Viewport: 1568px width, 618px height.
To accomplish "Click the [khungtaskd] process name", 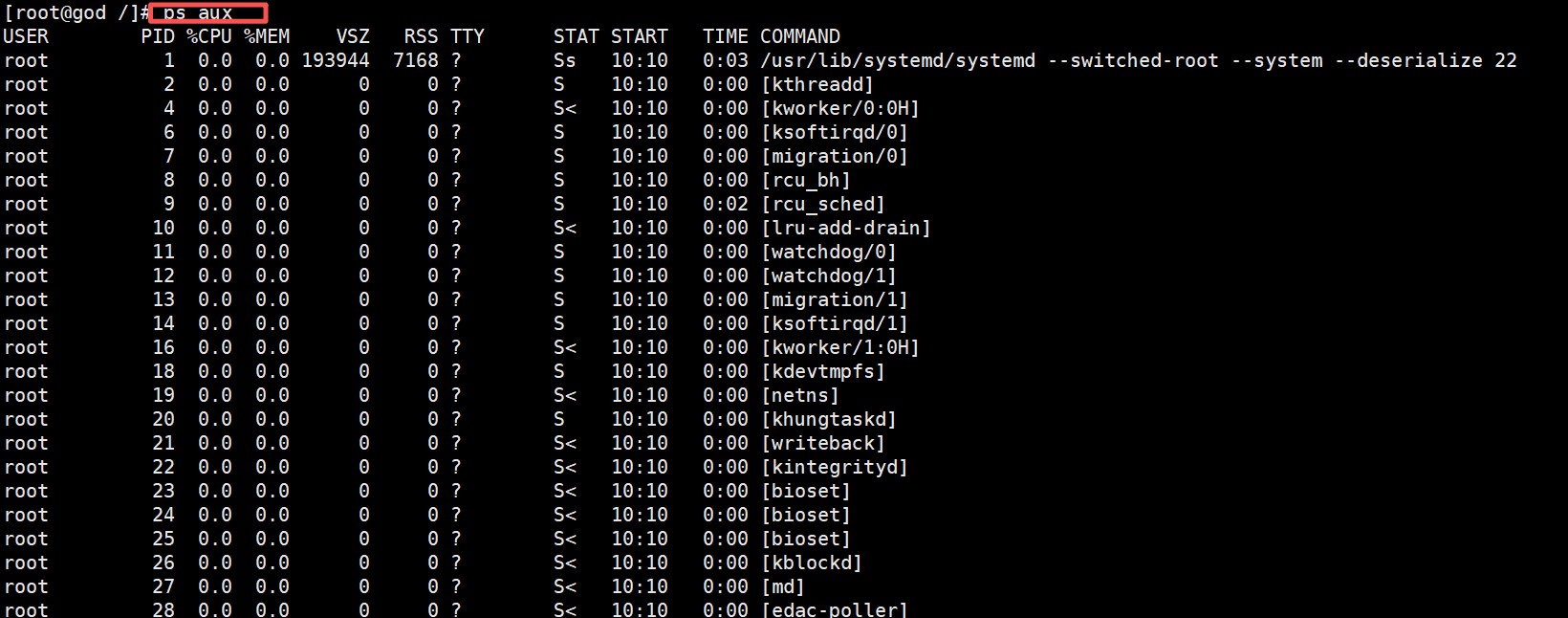I will tap(829, 419).
